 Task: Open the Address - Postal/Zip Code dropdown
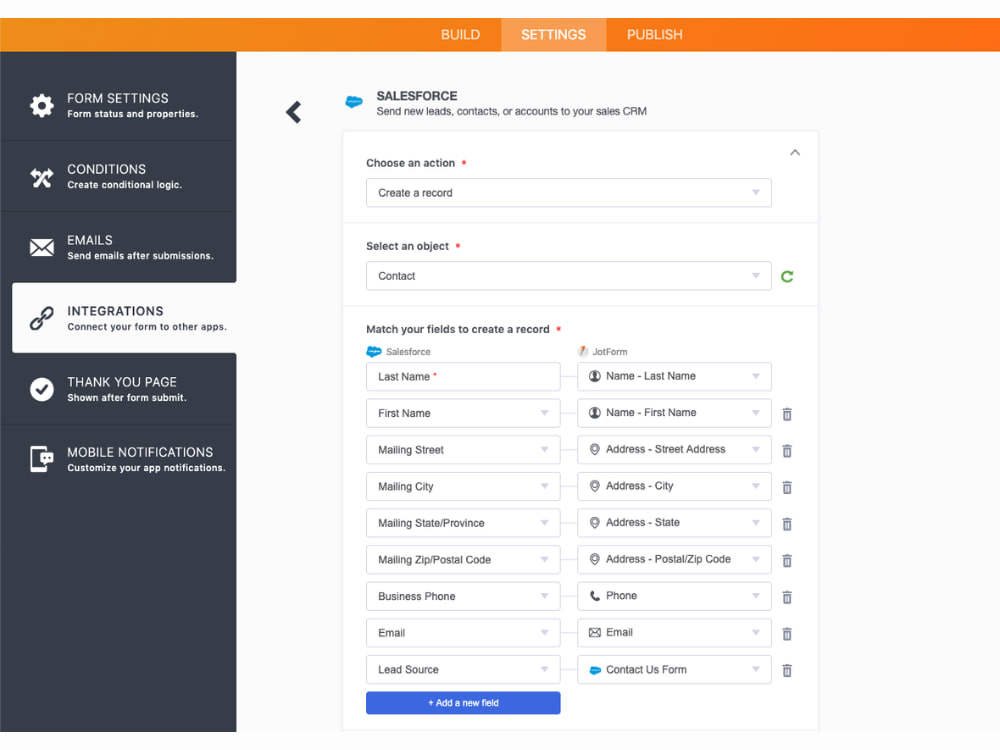click(x=674, y=559)
